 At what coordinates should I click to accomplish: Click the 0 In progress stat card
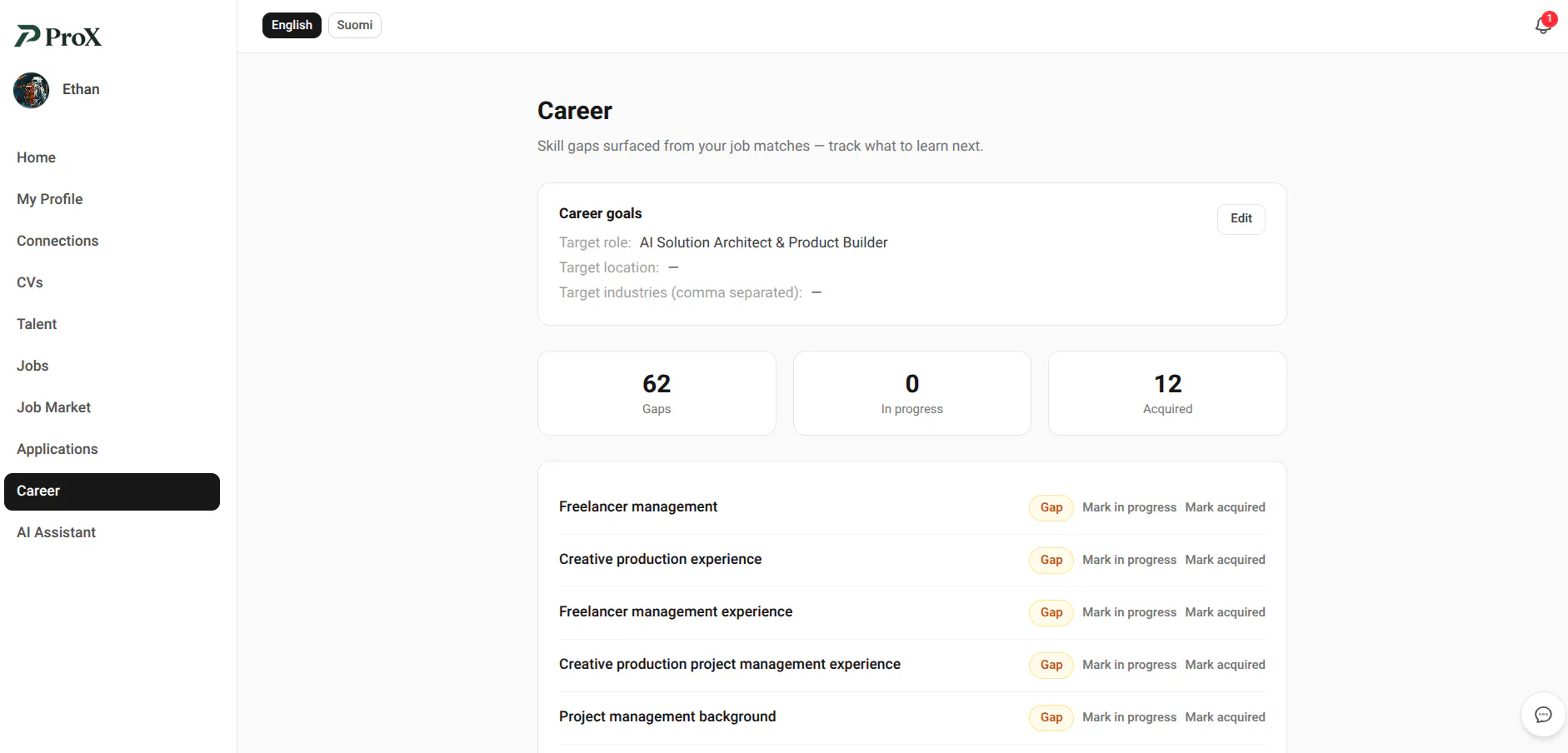coord(912,393)
